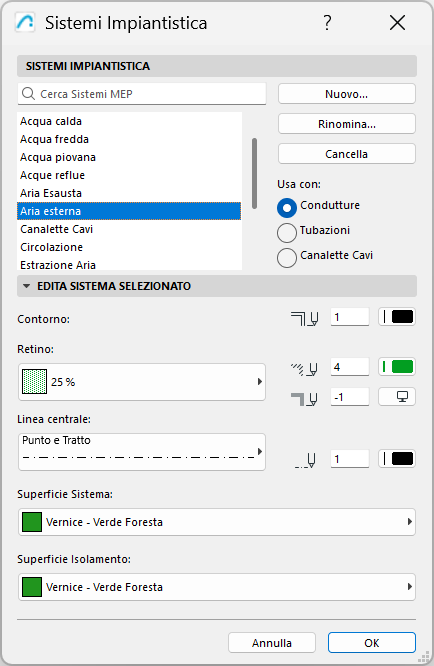The height and width of the screenshot is (666, 434).
Task: Select Acqua fredda in the systems list
Action: coord(129,139)
